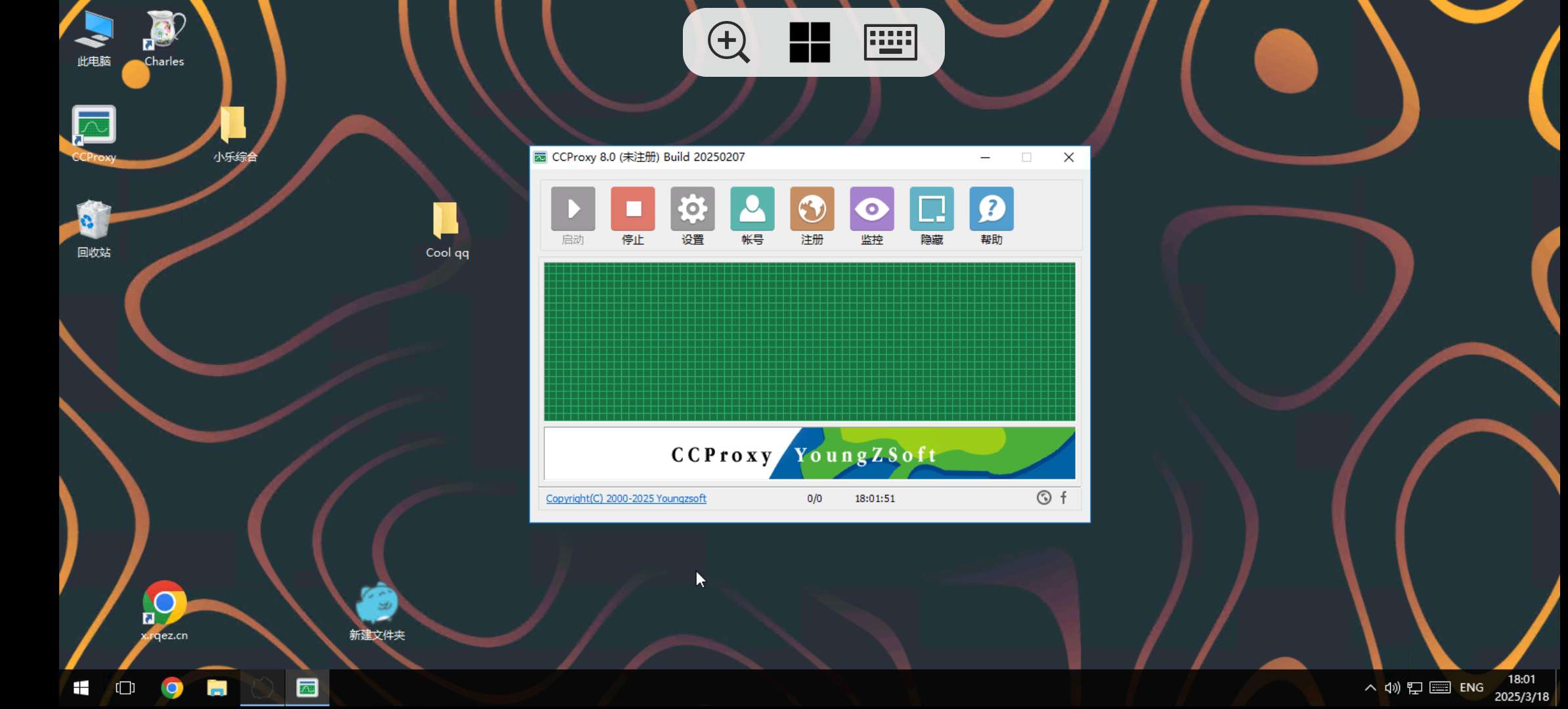Open the 注册 registration dialog
The height and width of the screenshot is (709, 1568).
click(x=812, y=216)
